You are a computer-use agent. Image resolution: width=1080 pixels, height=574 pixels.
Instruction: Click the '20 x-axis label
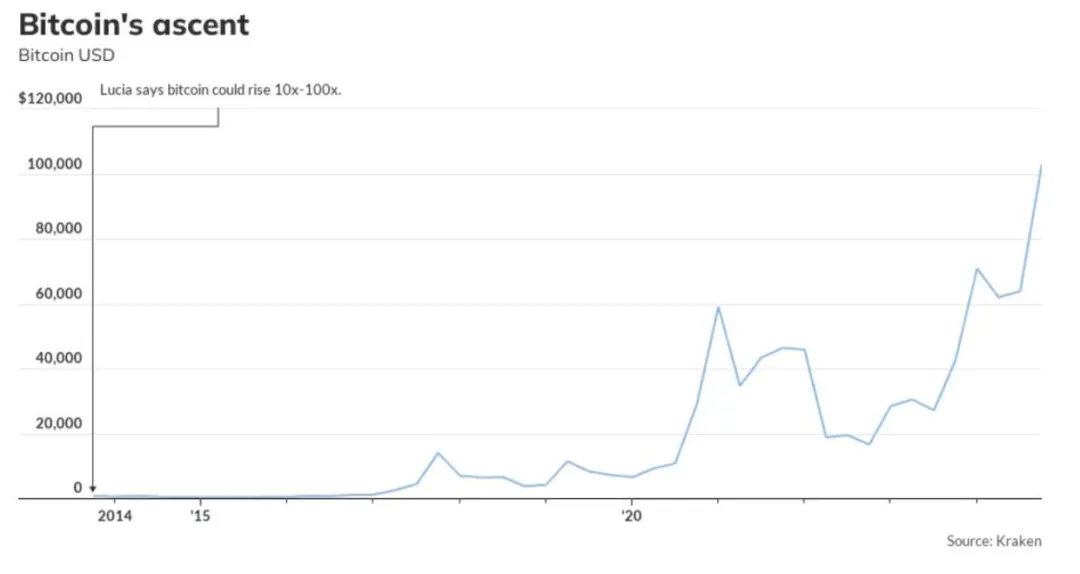(x=631, y=516)
